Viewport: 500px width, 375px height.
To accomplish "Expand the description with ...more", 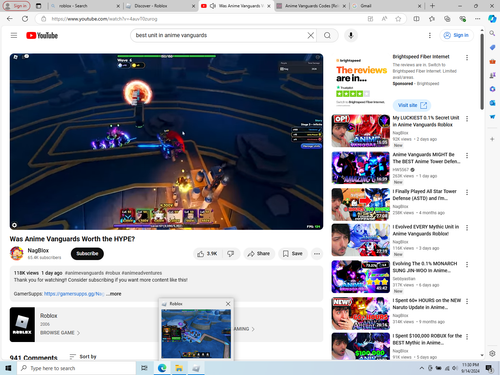I will pos(114,294).
